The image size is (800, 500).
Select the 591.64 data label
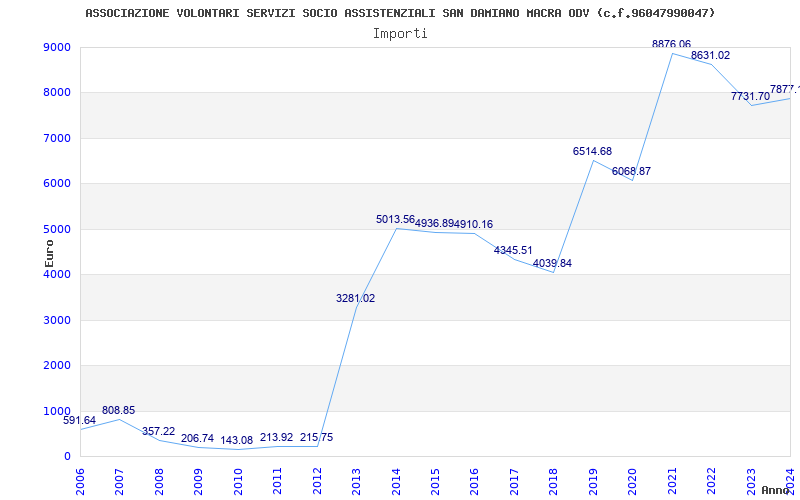pos(79,420)
